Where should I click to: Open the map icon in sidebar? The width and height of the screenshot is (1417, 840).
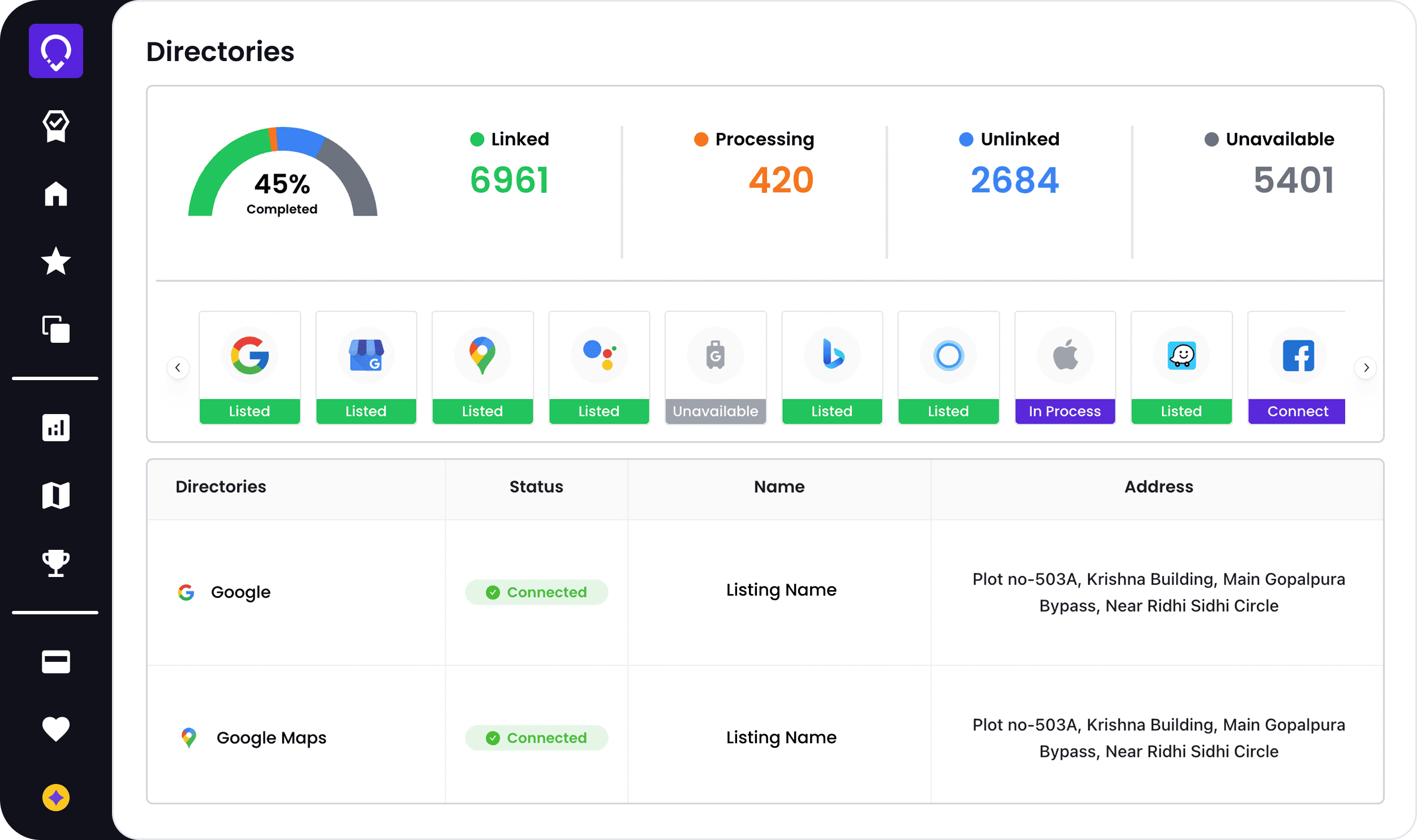(55, 496)
